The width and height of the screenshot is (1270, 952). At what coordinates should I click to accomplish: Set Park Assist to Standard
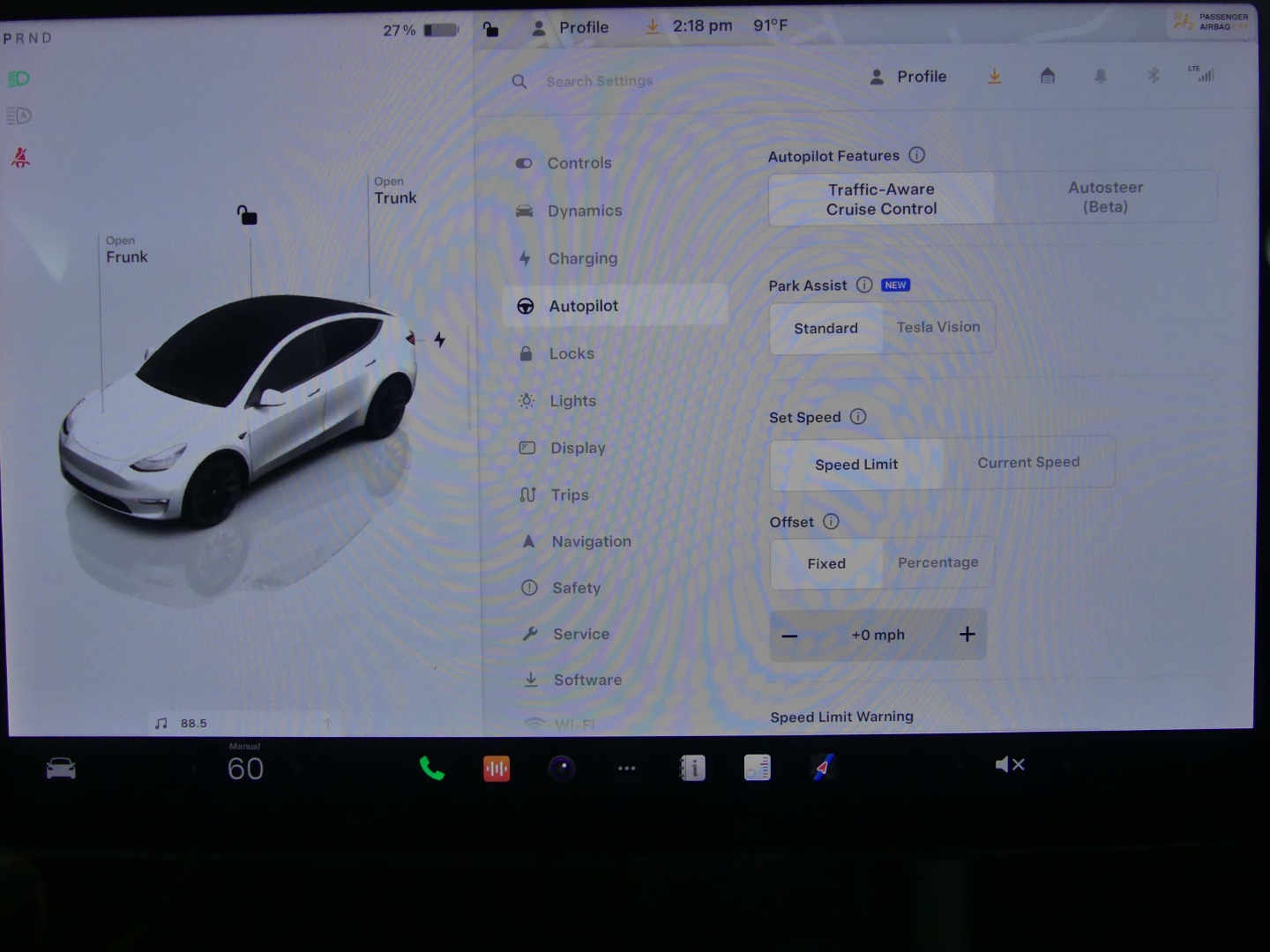(826, 328)
